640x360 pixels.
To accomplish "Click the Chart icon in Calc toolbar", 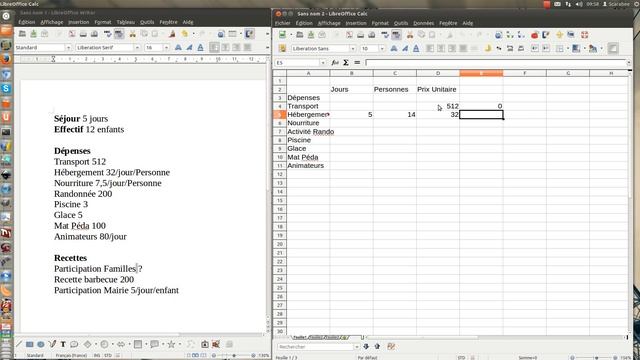I will 535,35.
